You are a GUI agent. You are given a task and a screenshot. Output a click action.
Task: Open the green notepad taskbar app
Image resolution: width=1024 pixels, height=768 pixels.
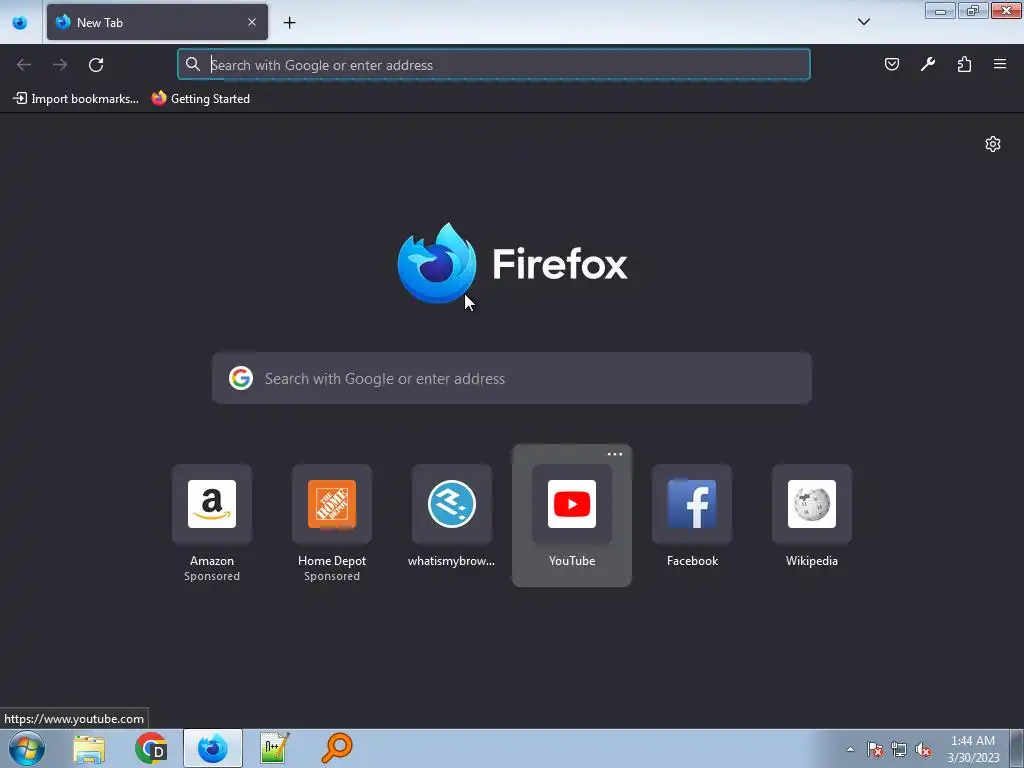point(274,748)
